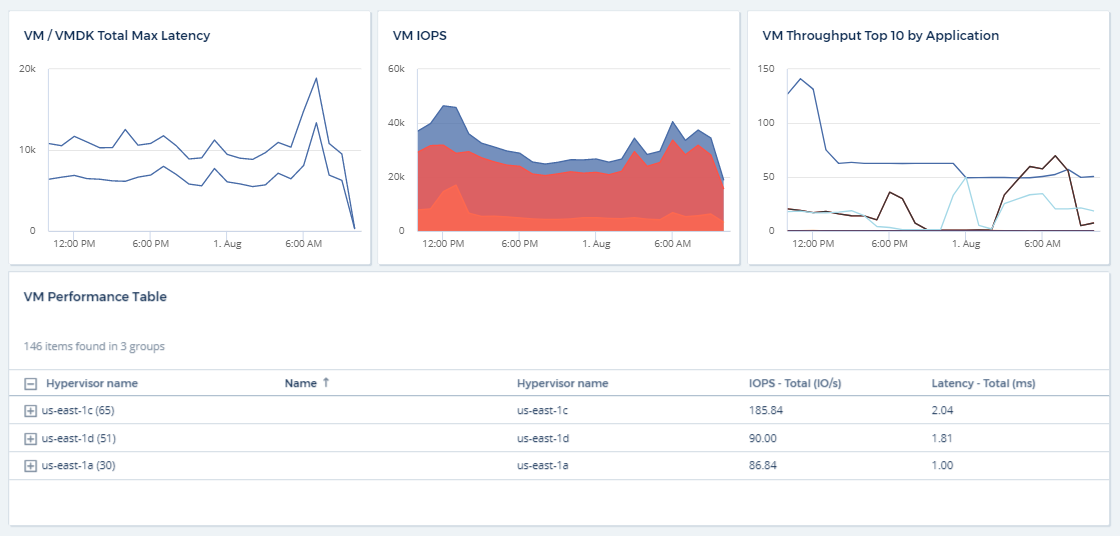Click the dark brown line in the Throughput chart
The height and width of the screenshot is (536, 1120).
[x=1055, y=157]
